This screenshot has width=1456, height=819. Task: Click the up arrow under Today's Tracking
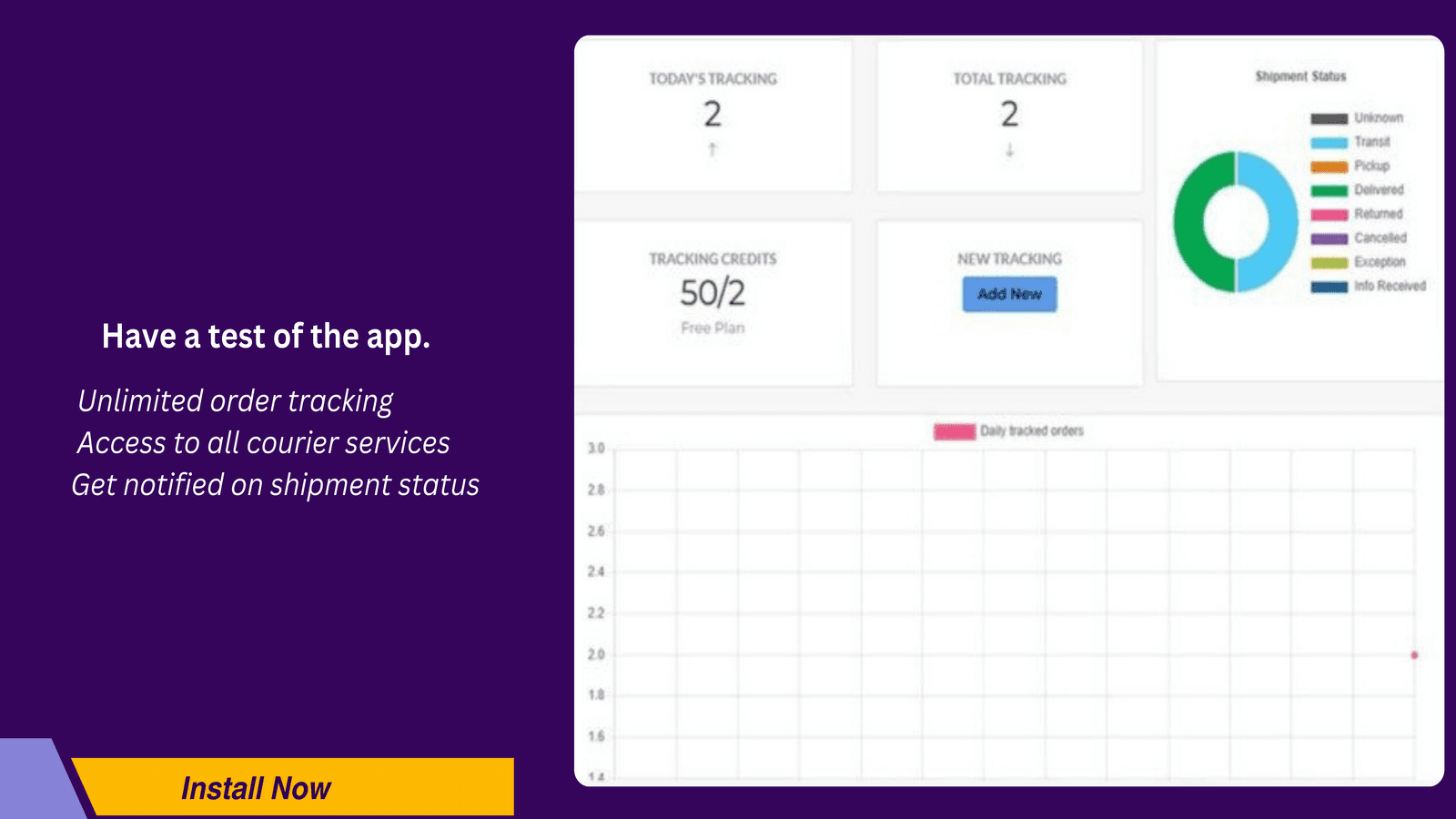(x=713, y=149)
